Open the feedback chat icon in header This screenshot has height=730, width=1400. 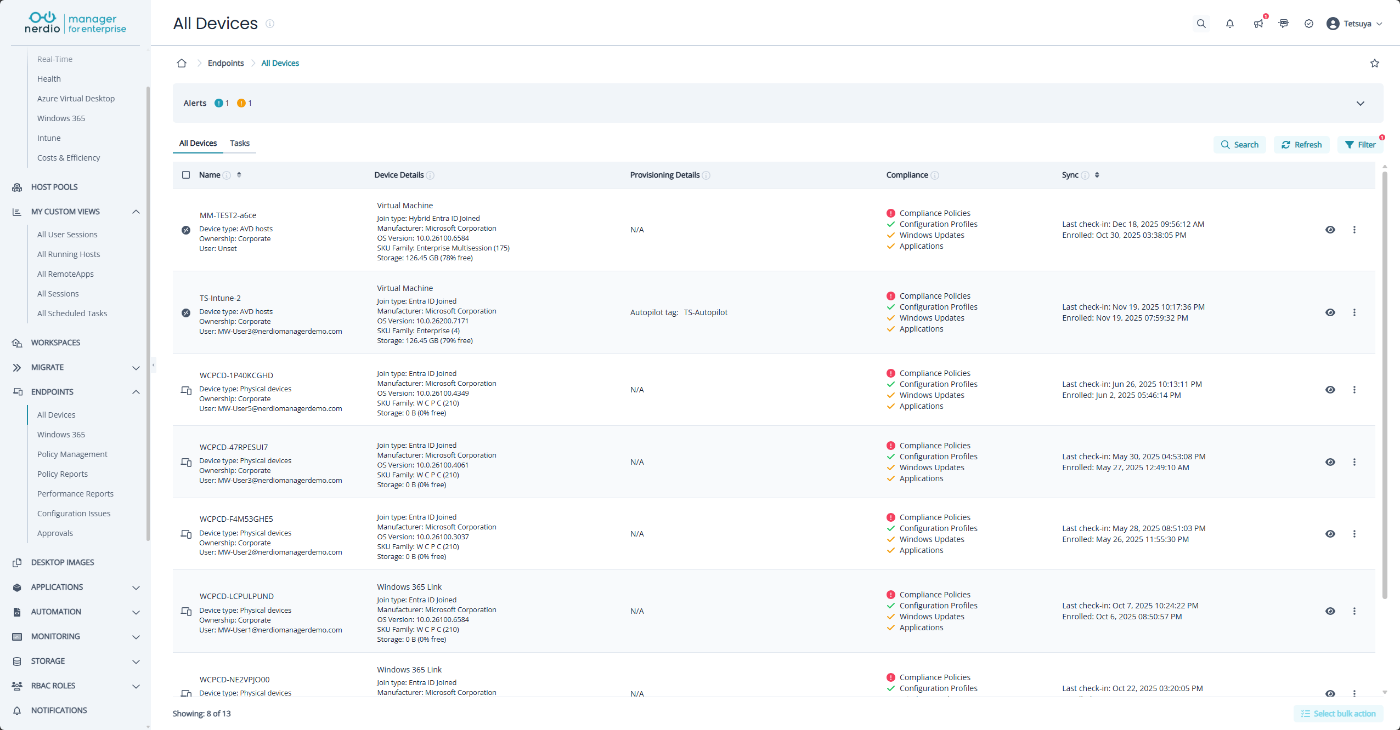click(1284, 23)
